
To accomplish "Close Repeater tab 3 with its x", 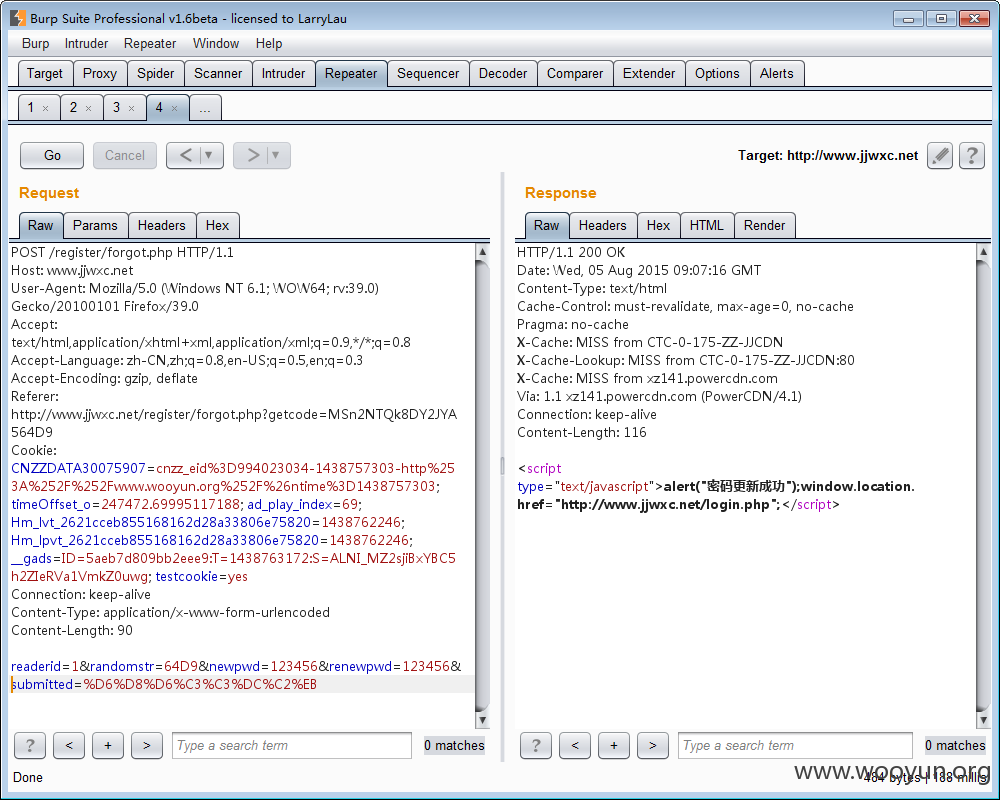I will 131,108.
